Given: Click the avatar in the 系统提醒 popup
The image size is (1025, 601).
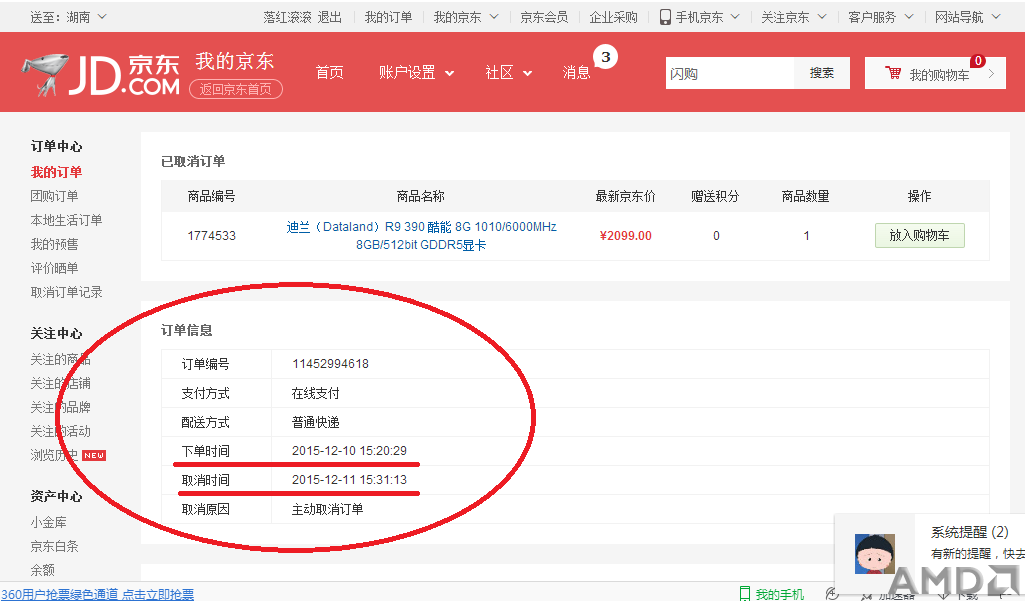Looking at the screenshot, I should (875, 553).
